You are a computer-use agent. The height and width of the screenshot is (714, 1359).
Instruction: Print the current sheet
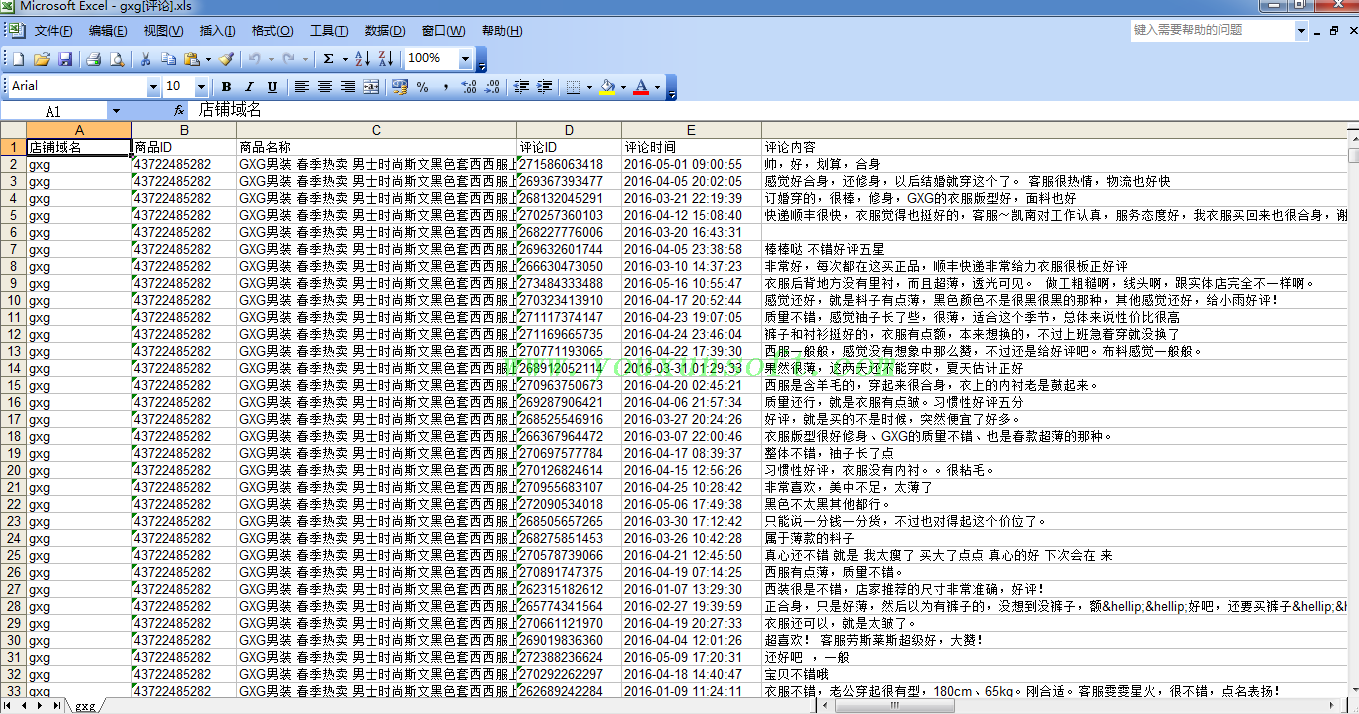(x=93, y=59)
